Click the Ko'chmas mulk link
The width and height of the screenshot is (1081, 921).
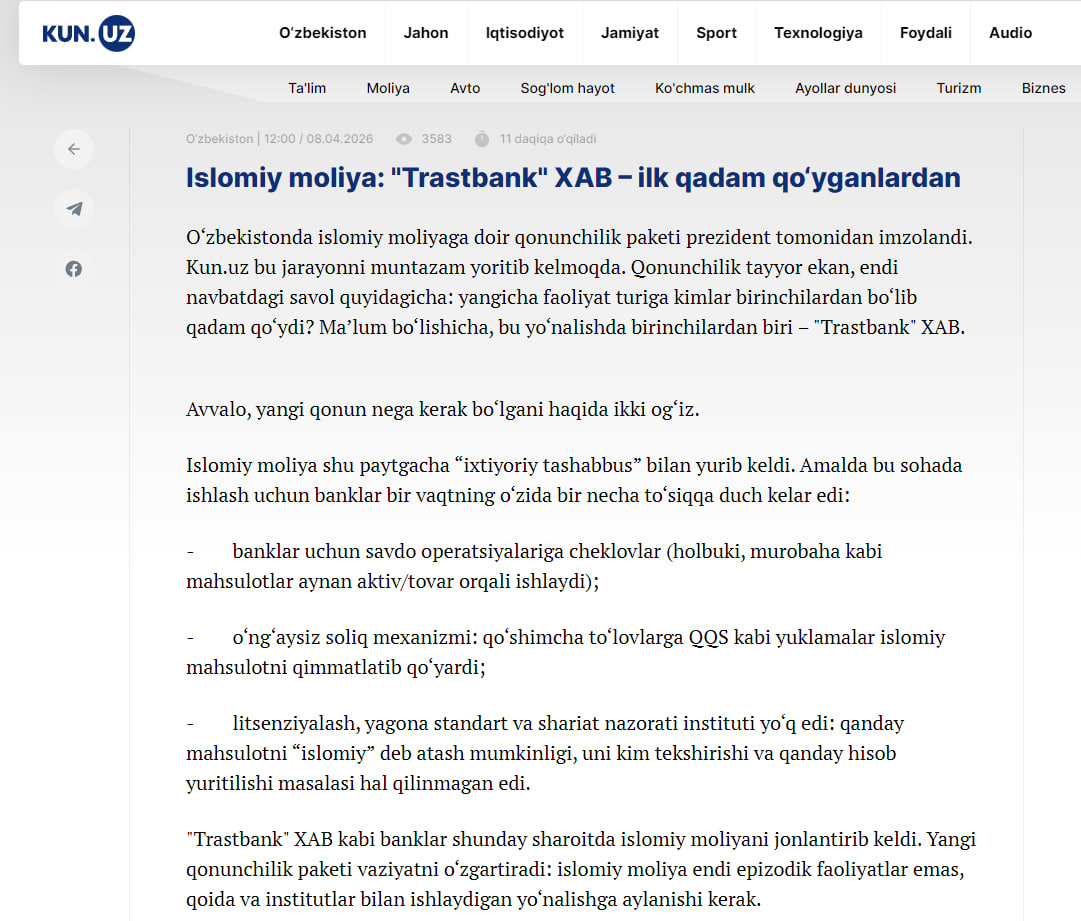pyautogui.click(x=705, y=88)
